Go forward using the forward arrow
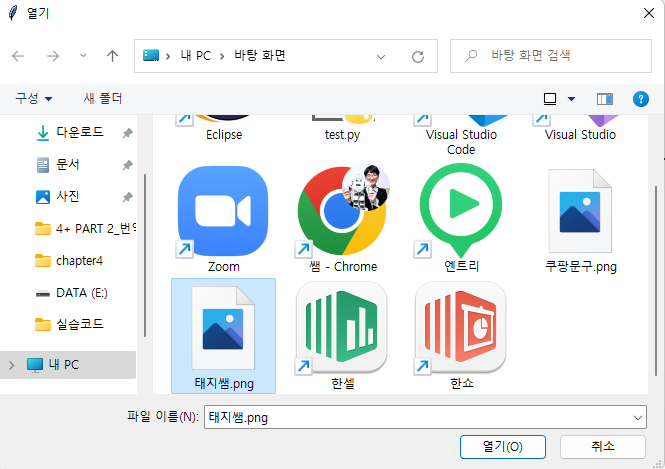This screenshot has height=469, width=665. pyautogui.click(x=53, y=56)
